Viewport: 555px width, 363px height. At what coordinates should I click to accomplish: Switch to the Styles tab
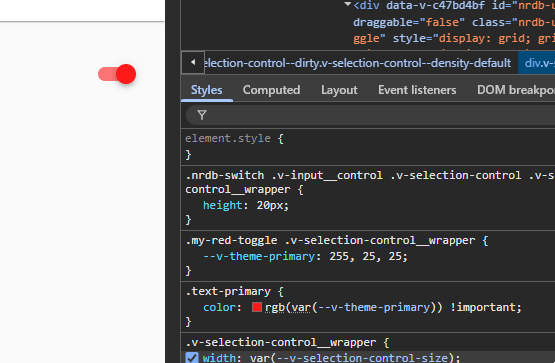pyautogui.click(x=207, y=90)
